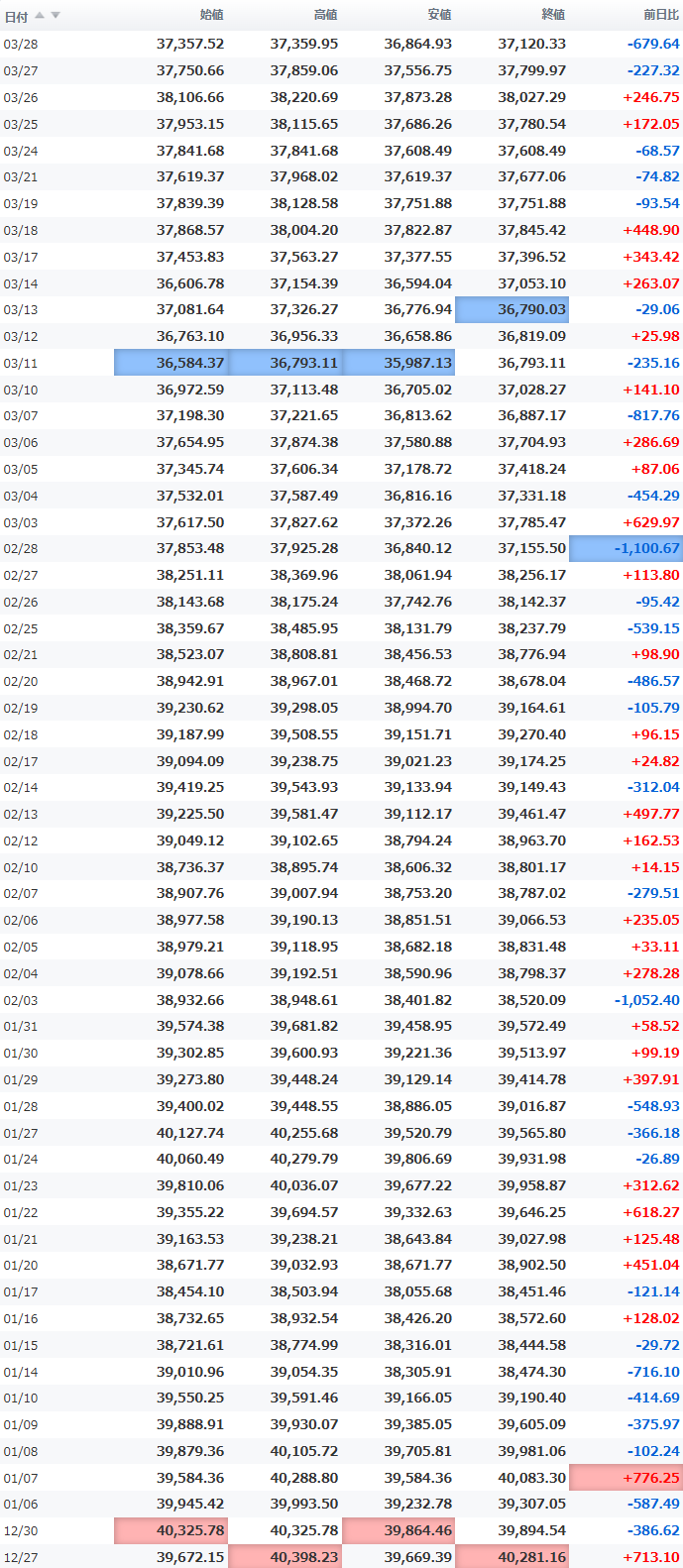Select the high price 40,279.79
The width and height of the screenshot is (683, 1568).
click(x=304, y=1159)
